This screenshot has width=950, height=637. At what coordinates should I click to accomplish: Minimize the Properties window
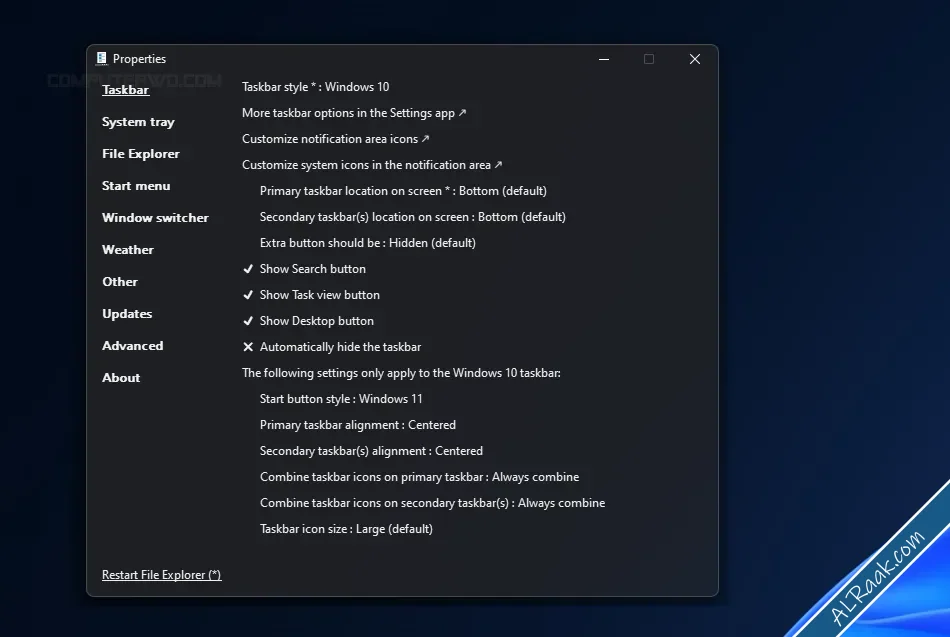click(x=603, y=59)
